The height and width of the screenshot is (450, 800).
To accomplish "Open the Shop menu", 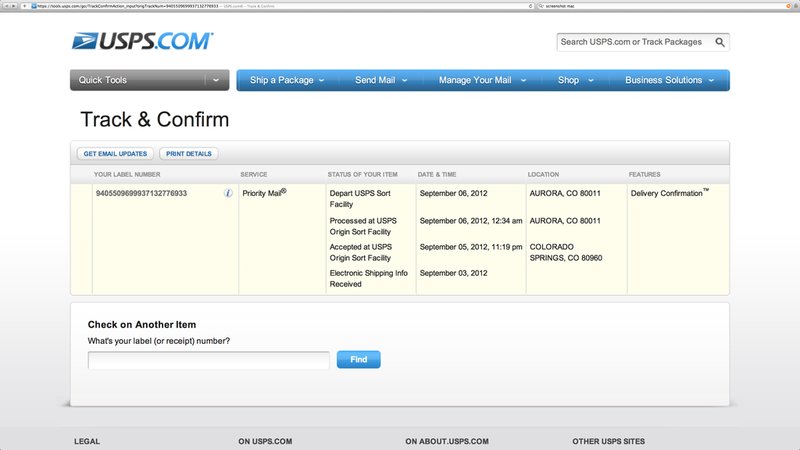I will (576, 80).
